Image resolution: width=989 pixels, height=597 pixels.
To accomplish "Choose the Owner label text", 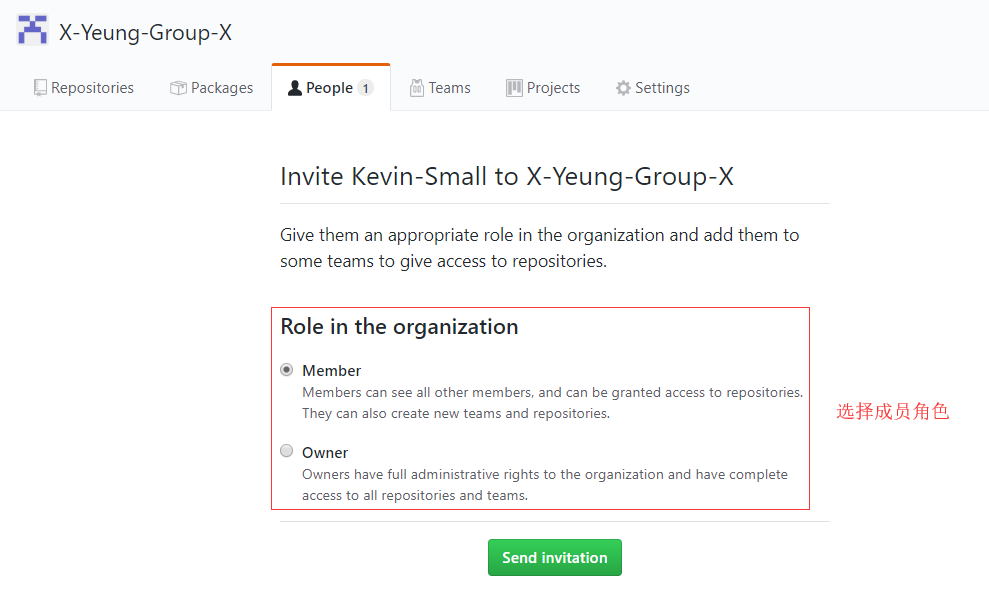I will (x=325, y=453).
